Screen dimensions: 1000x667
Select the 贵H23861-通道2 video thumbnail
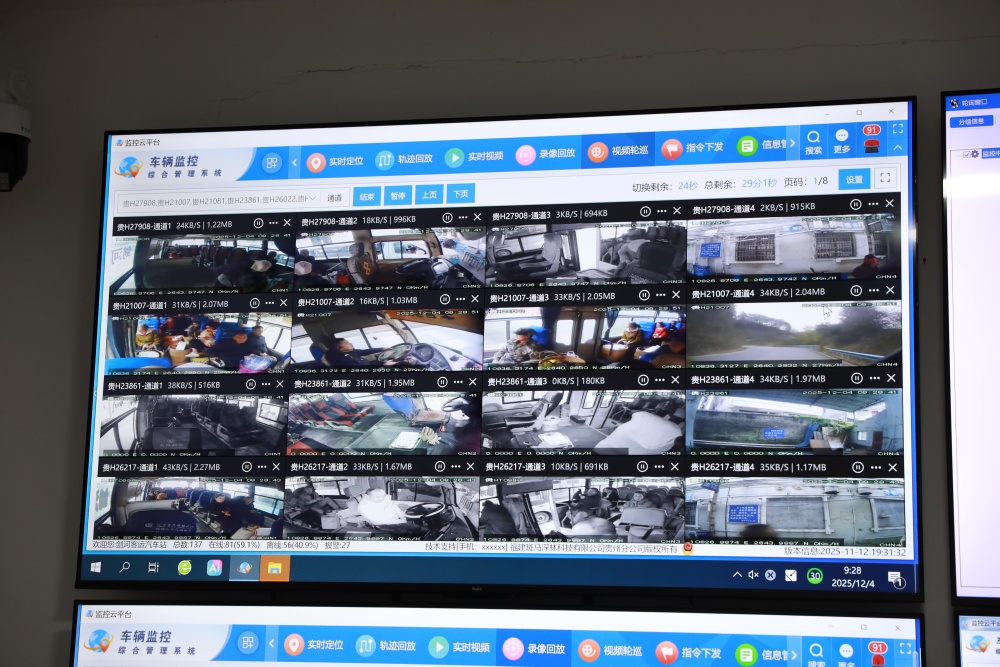384,423
